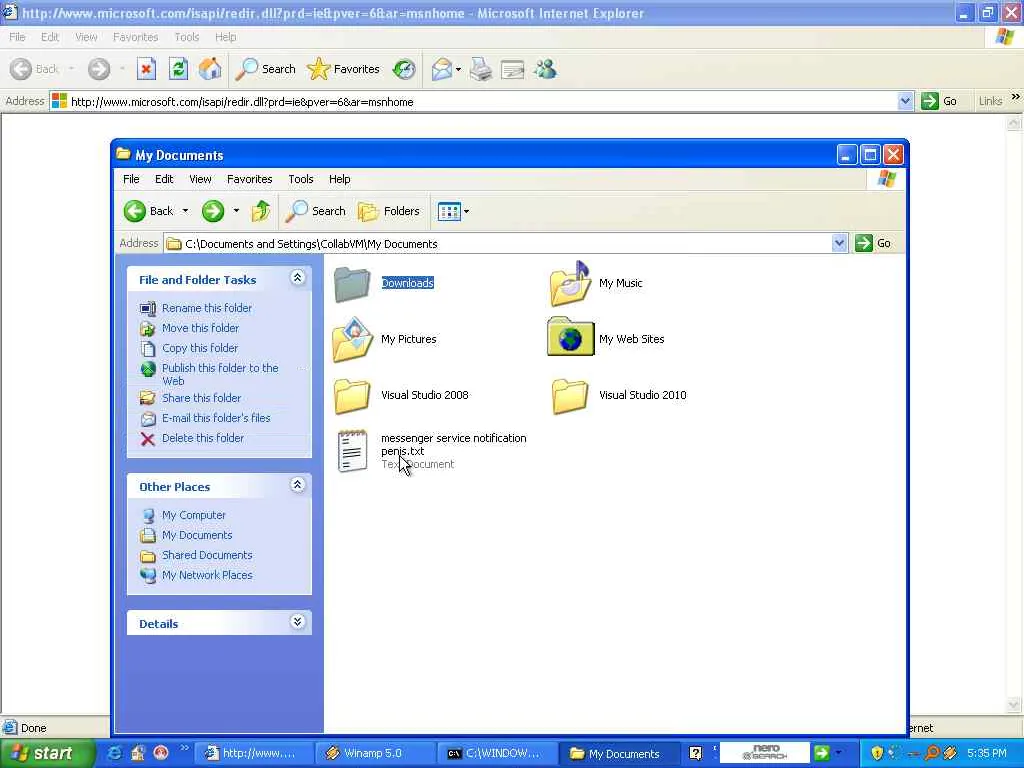Click E-mail this folder's files
Viewport: 1024px width, 768px height.
(x=216, y=418)
